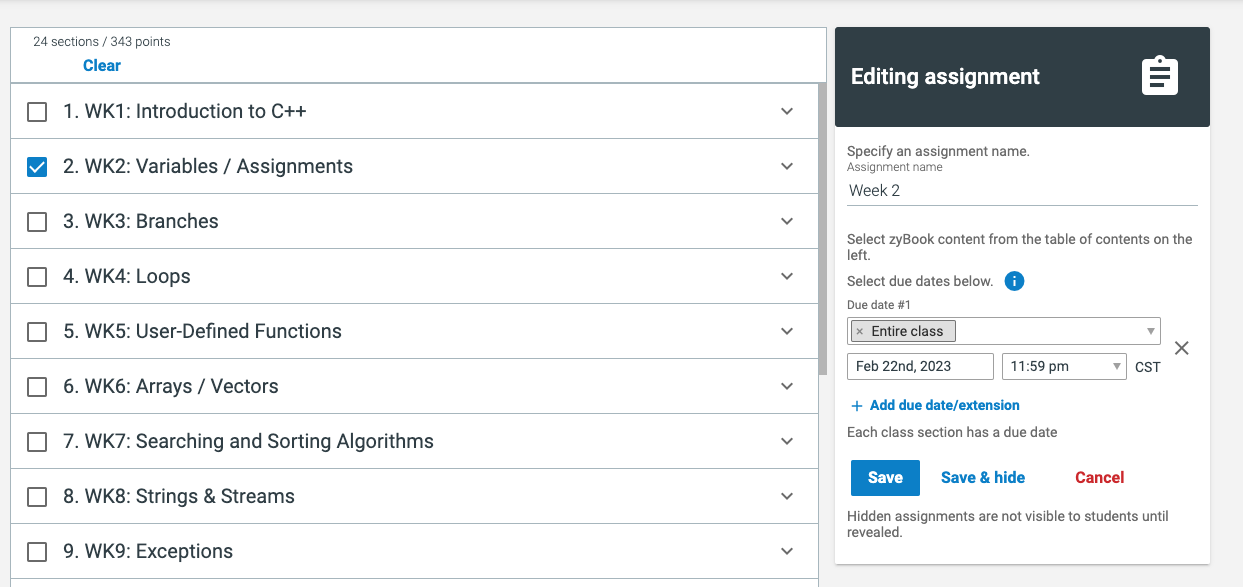Remove the Entire class tag
The image size is (1243, 587).
click(859, 331)
